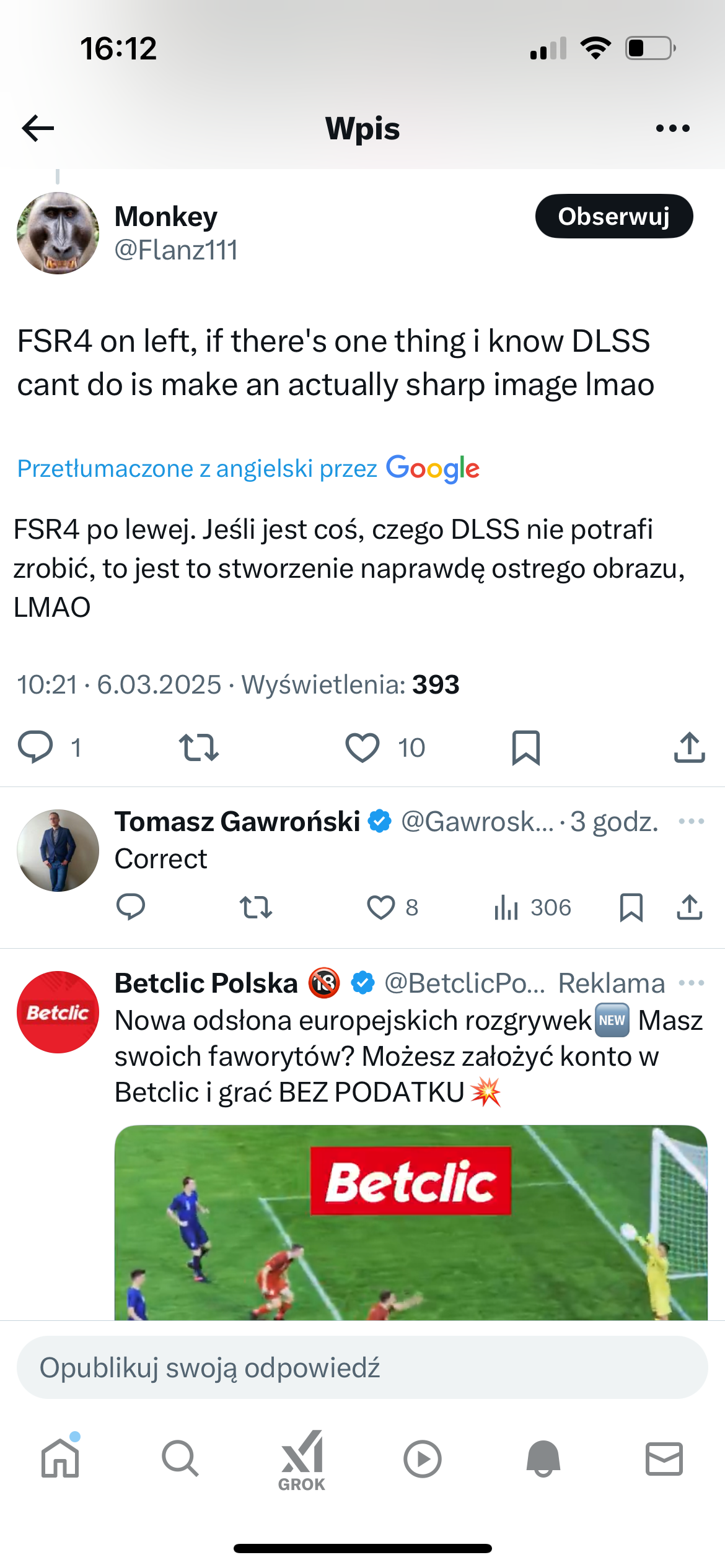Tap the Obserwuj follow button
This screenshot has height=1568, width=725.
click(613, 216)
